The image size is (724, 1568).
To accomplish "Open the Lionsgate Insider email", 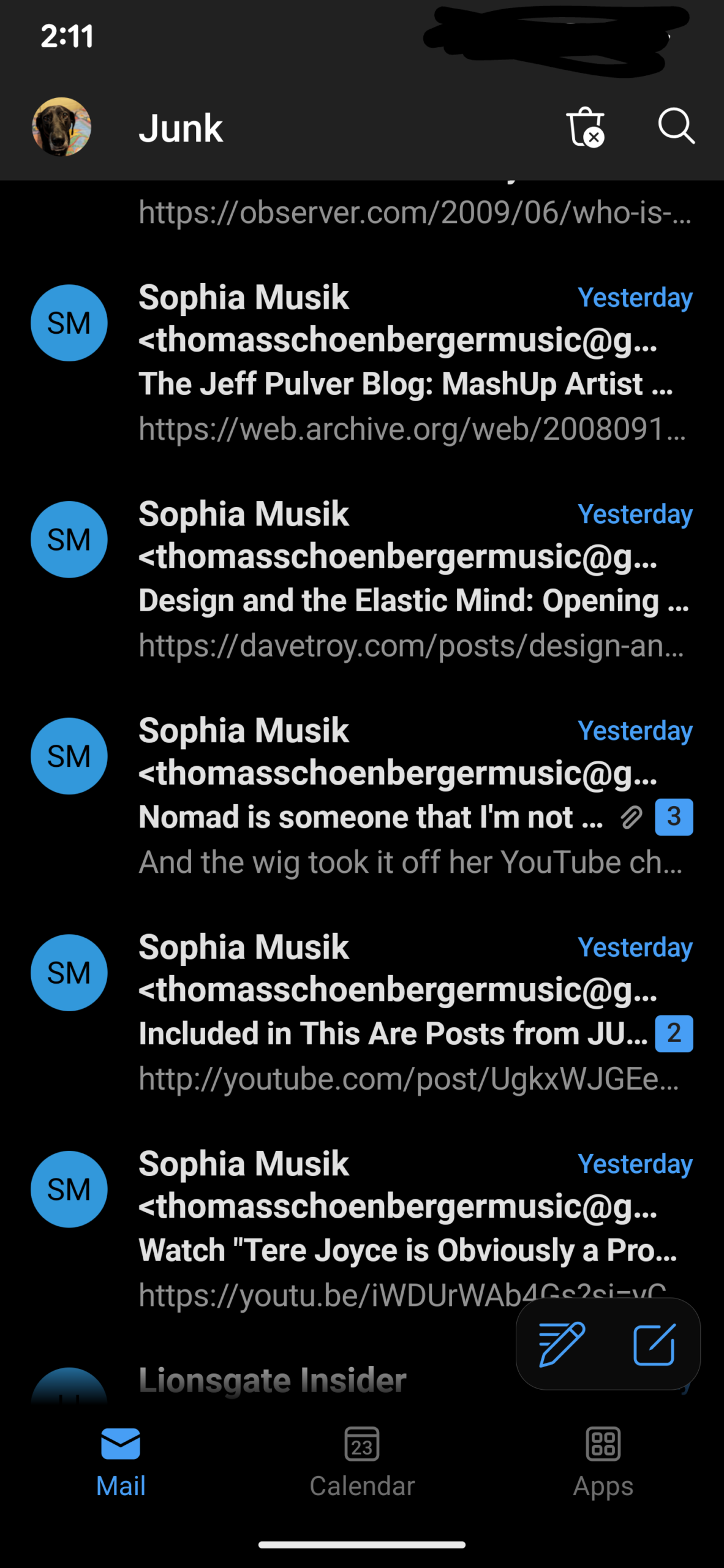I will pyautogui.click(x=273, y=1381).
